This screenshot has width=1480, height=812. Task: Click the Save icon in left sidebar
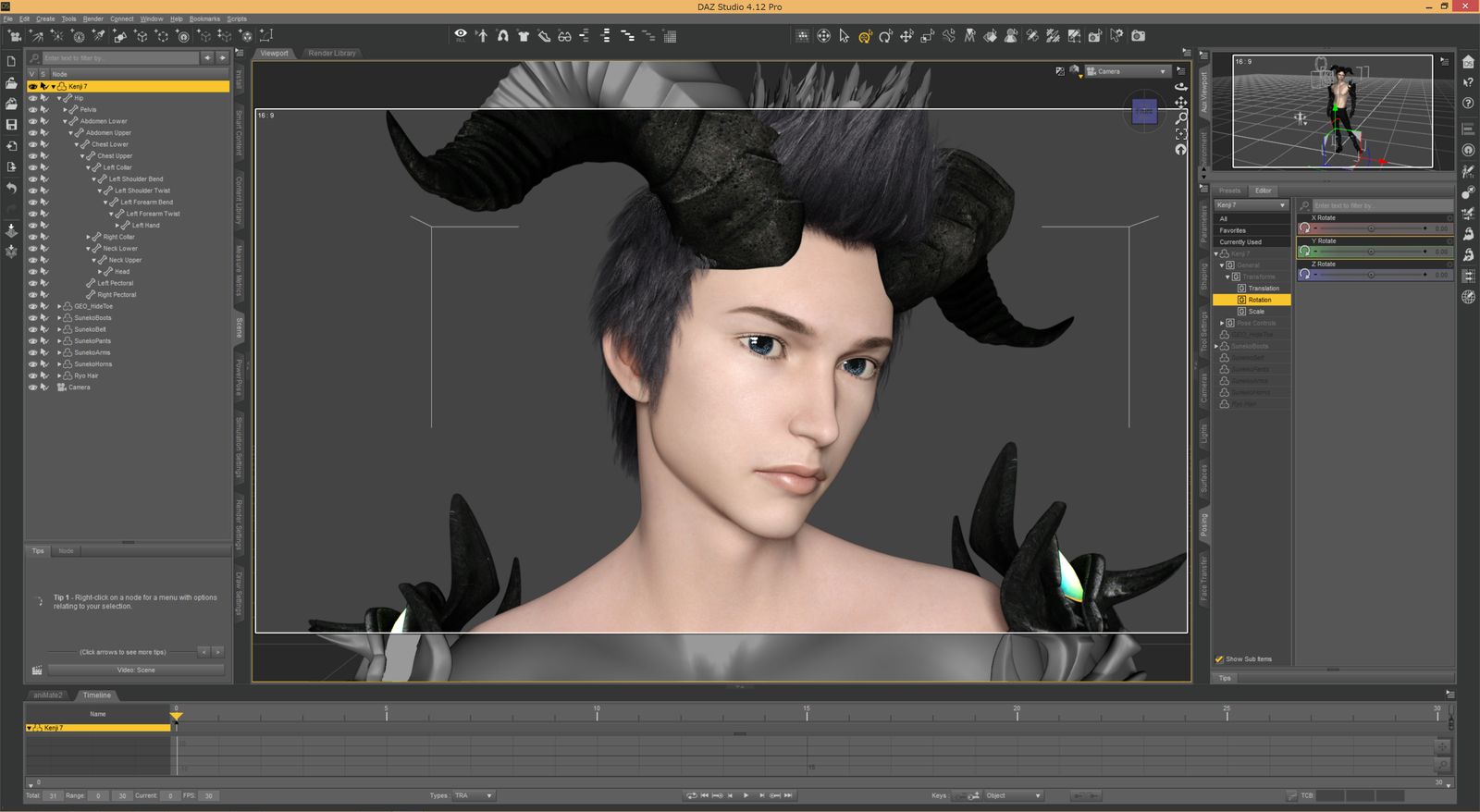(11, 125)
